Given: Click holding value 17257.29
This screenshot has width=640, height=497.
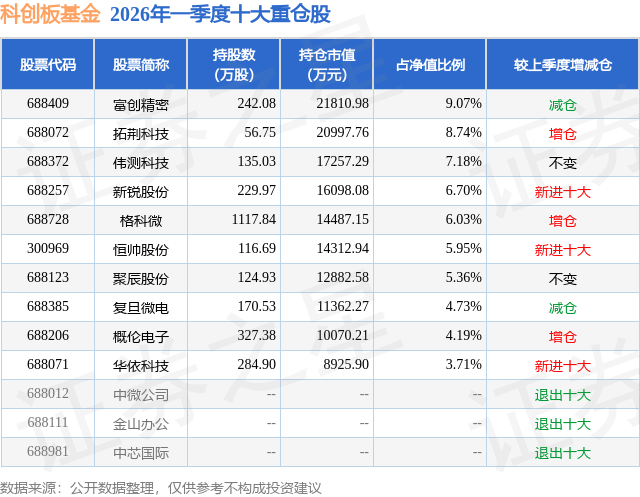Looking at the screenshot, I should [x=343, y=162].
